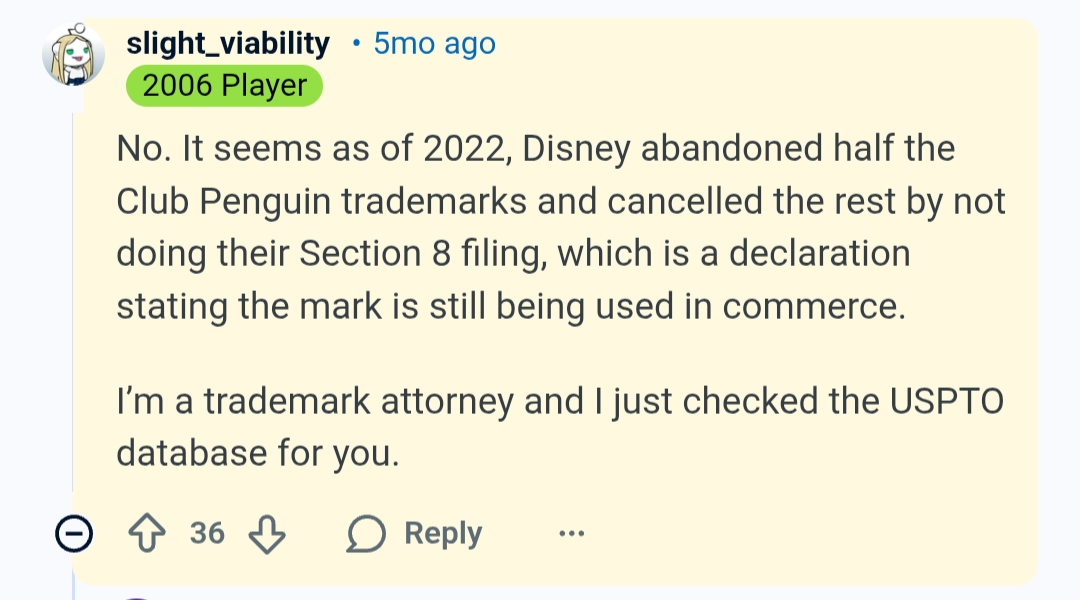Collapse the comment with the minus button
The width and height of the screenshot is (1080, 600).
(x=74, y=535)
